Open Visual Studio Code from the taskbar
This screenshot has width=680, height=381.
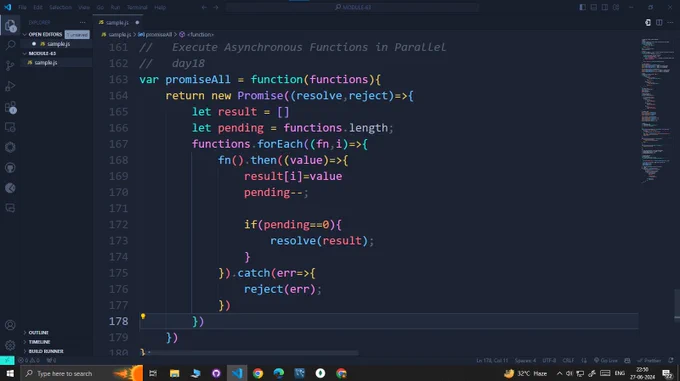tap(237, 373)
